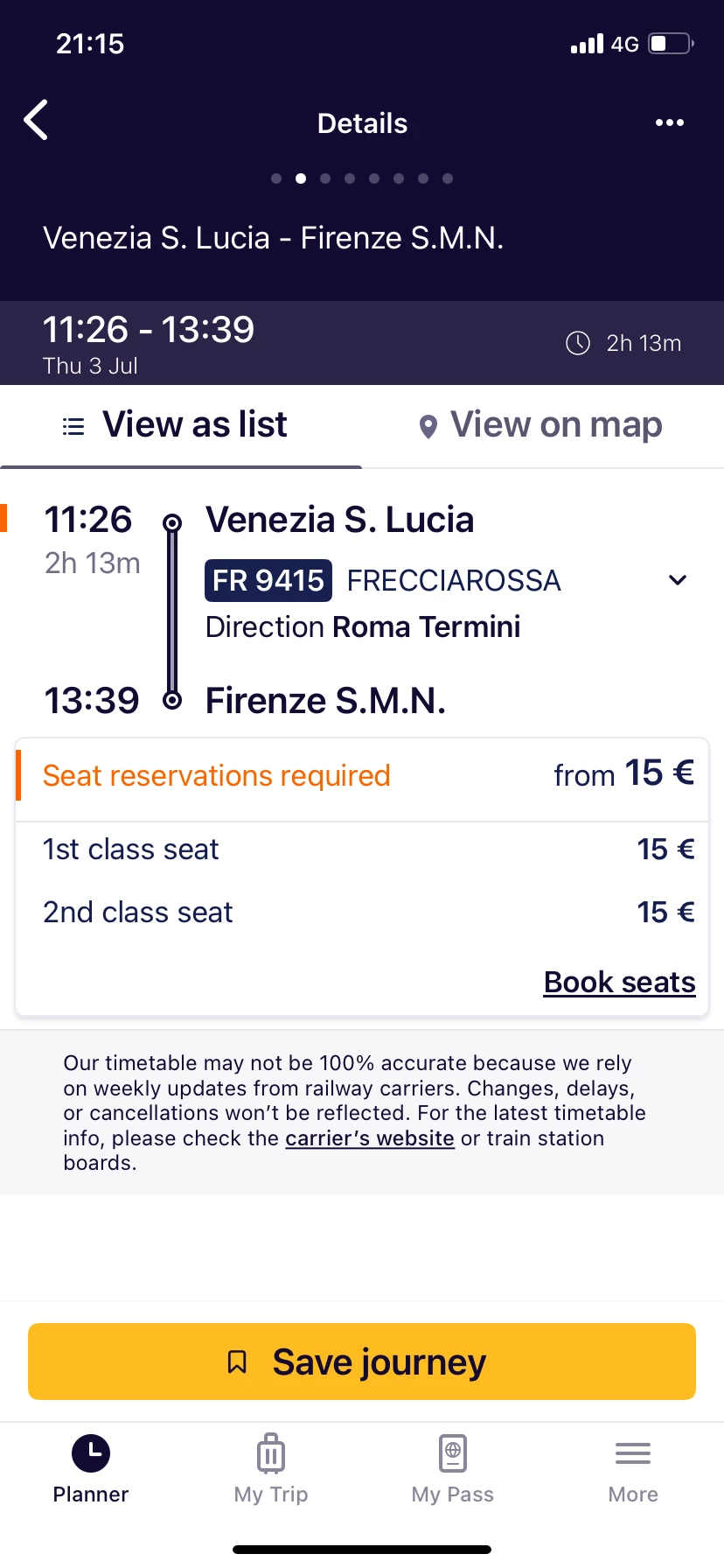Tap the journey duration clock icon
Screen dimensions: 724x1568
tap(578, 343)
